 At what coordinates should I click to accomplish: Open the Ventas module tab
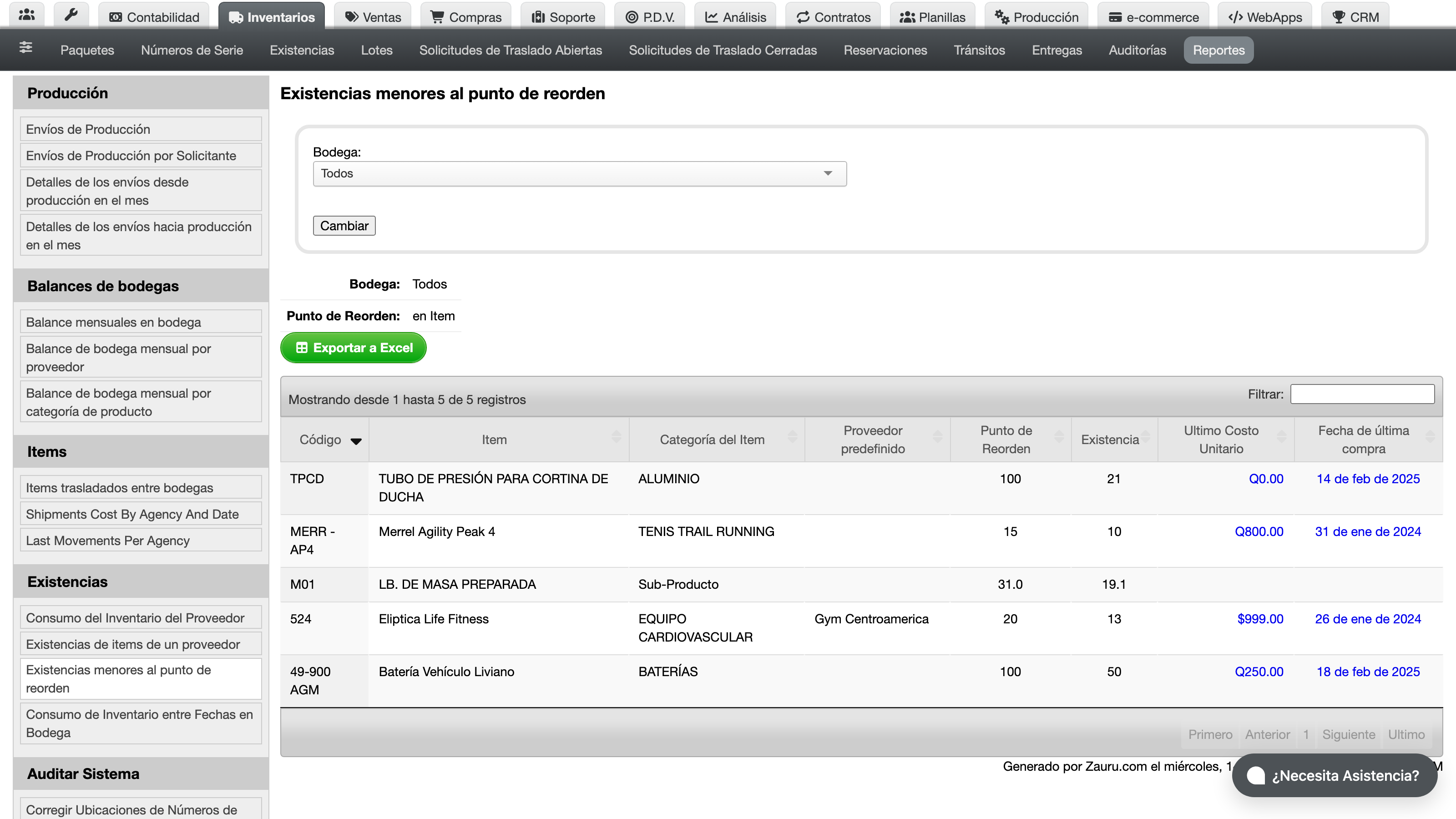tap(373, 17)
